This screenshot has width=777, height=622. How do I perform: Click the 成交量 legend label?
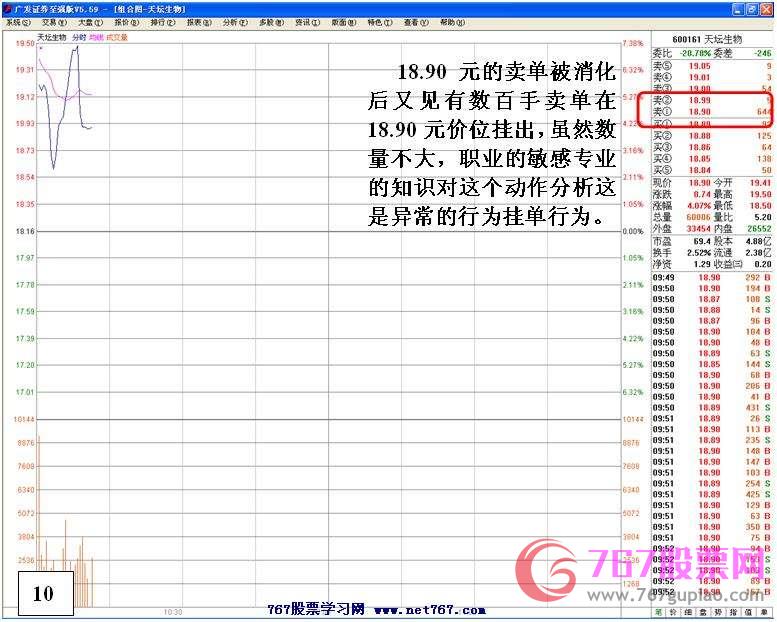coord(118,37)
